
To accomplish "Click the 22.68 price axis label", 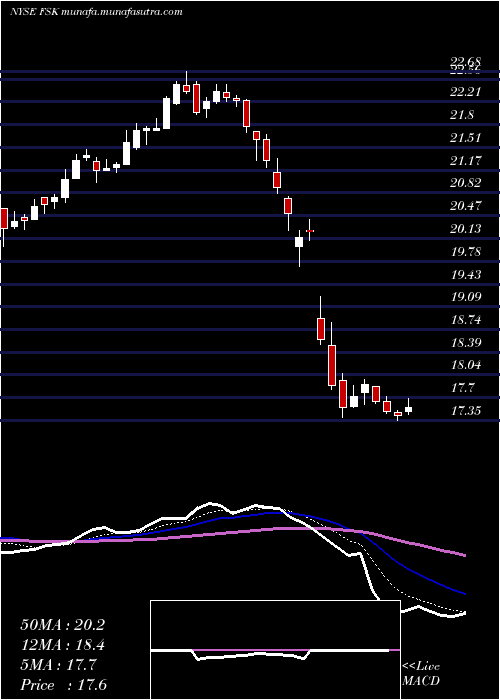I will 465,61.
